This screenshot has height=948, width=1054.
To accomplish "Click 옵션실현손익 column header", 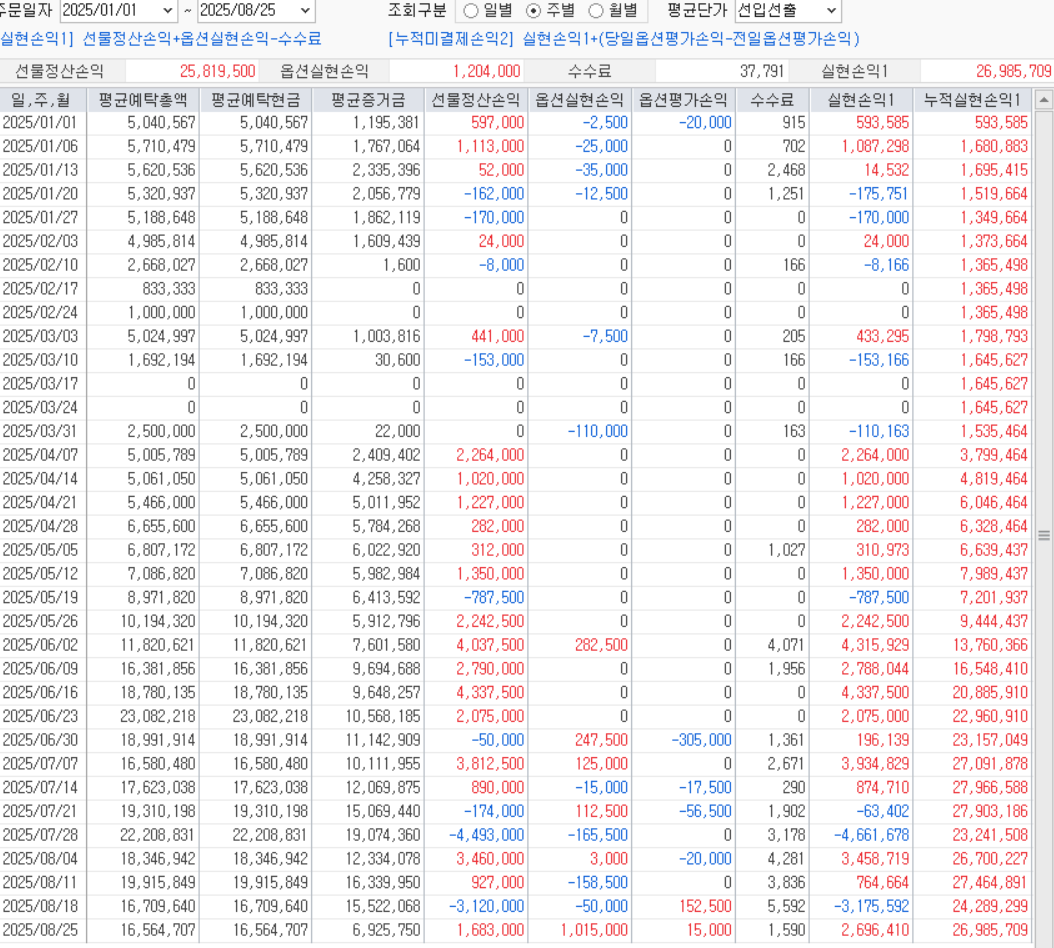I will (579, 100).
